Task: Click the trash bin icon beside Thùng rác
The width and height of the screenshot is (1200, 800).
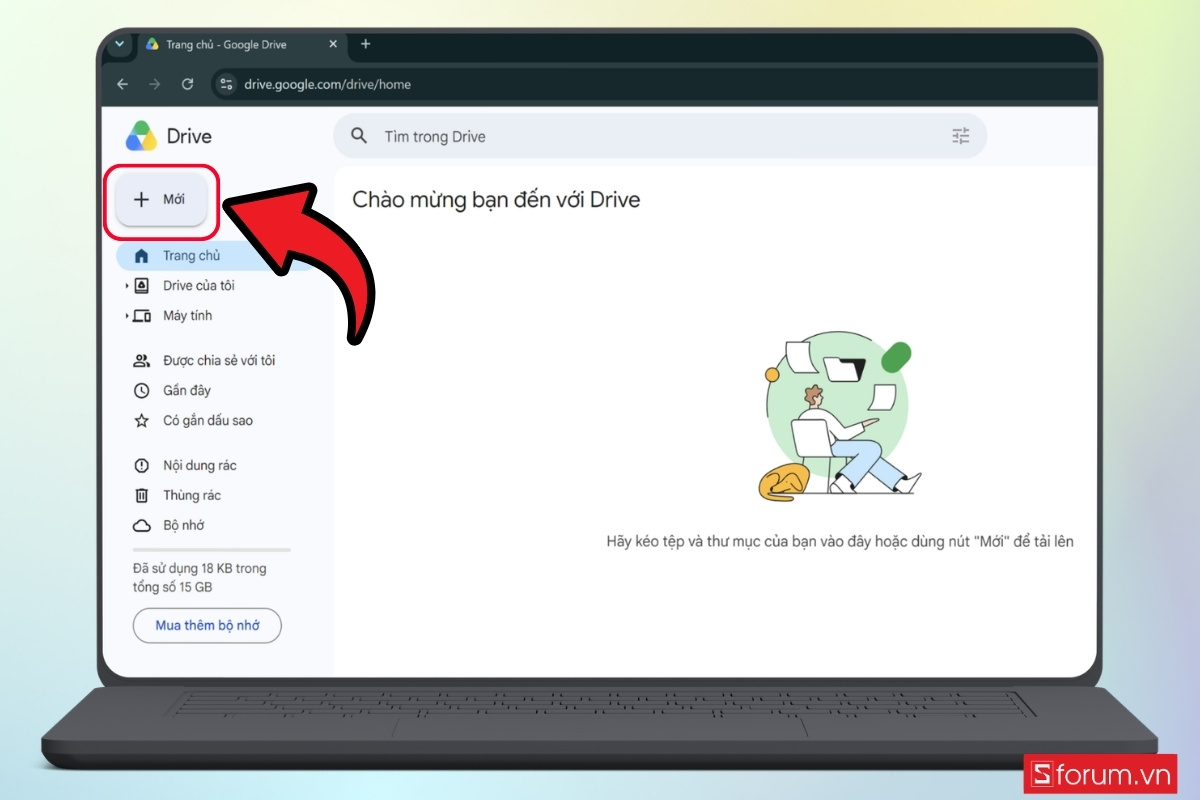Action: click(142, 496)
